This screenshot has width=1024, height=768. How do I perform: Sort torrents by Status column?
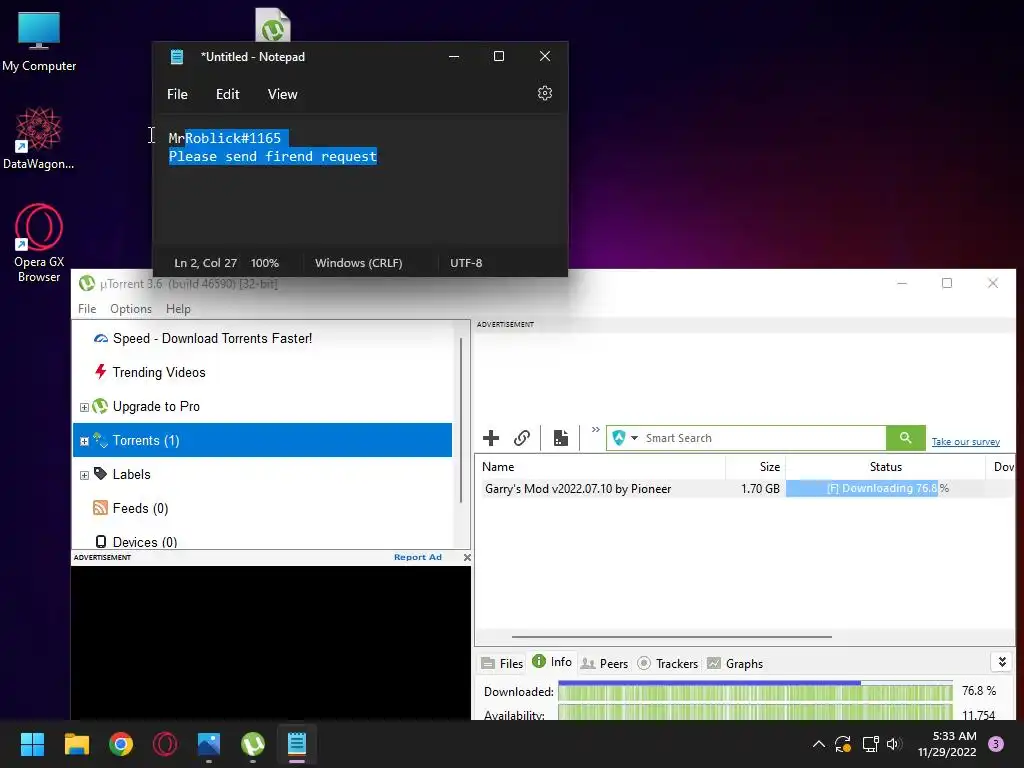point(886,467)
